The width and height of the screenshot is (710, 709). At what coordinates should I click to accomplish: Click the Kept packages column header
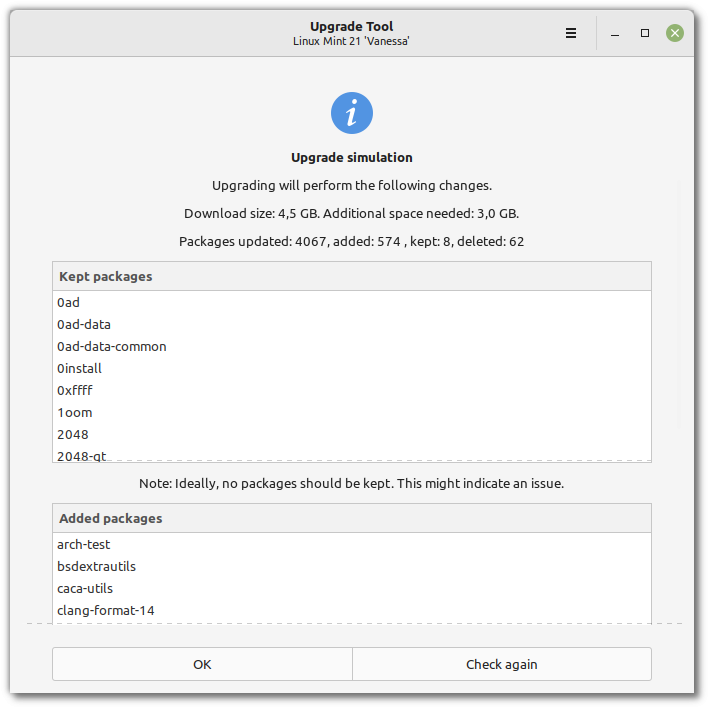click(x=352, y=276)
